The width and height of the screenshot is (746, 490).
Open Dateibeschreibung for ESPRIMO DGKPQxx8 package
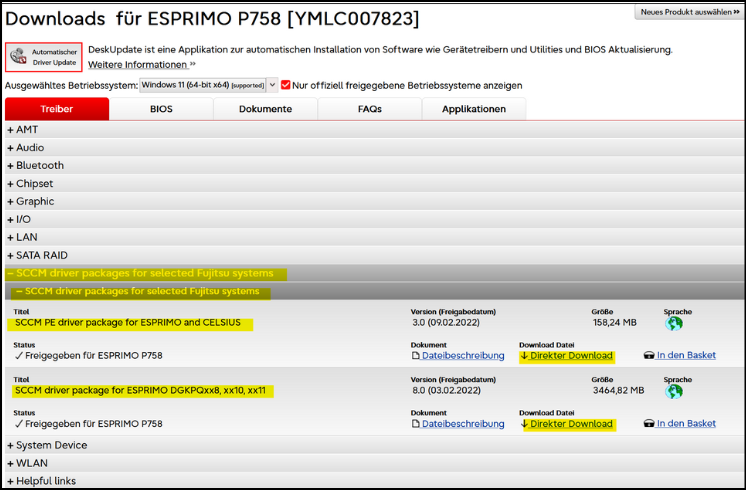458,424
